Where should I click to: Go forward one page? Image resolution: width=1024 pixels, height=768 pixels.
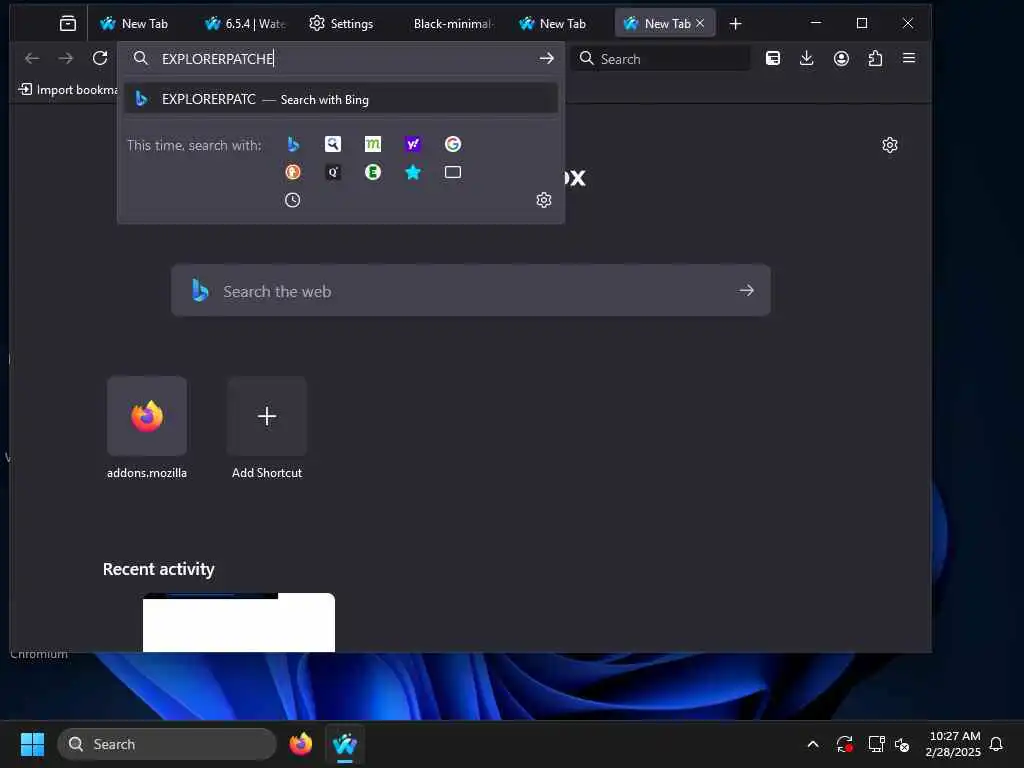click(x=66, y=59)
